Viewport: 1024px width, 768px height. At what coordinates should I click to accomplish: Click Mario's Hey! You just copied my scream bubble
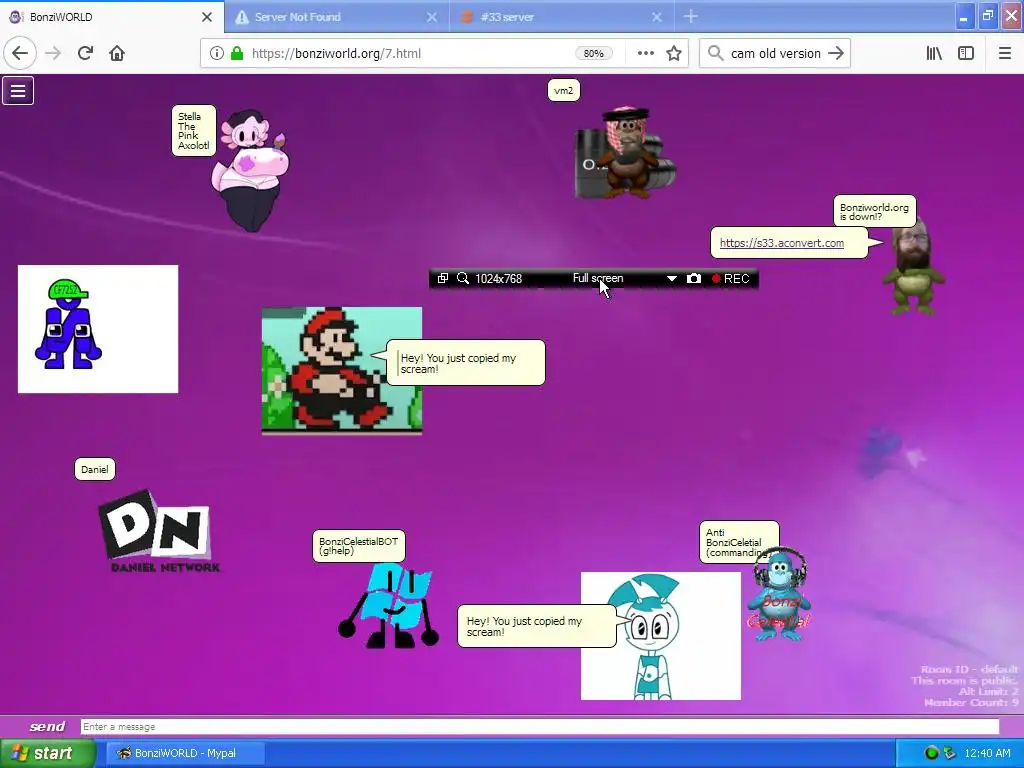click(x=465, y=363)
